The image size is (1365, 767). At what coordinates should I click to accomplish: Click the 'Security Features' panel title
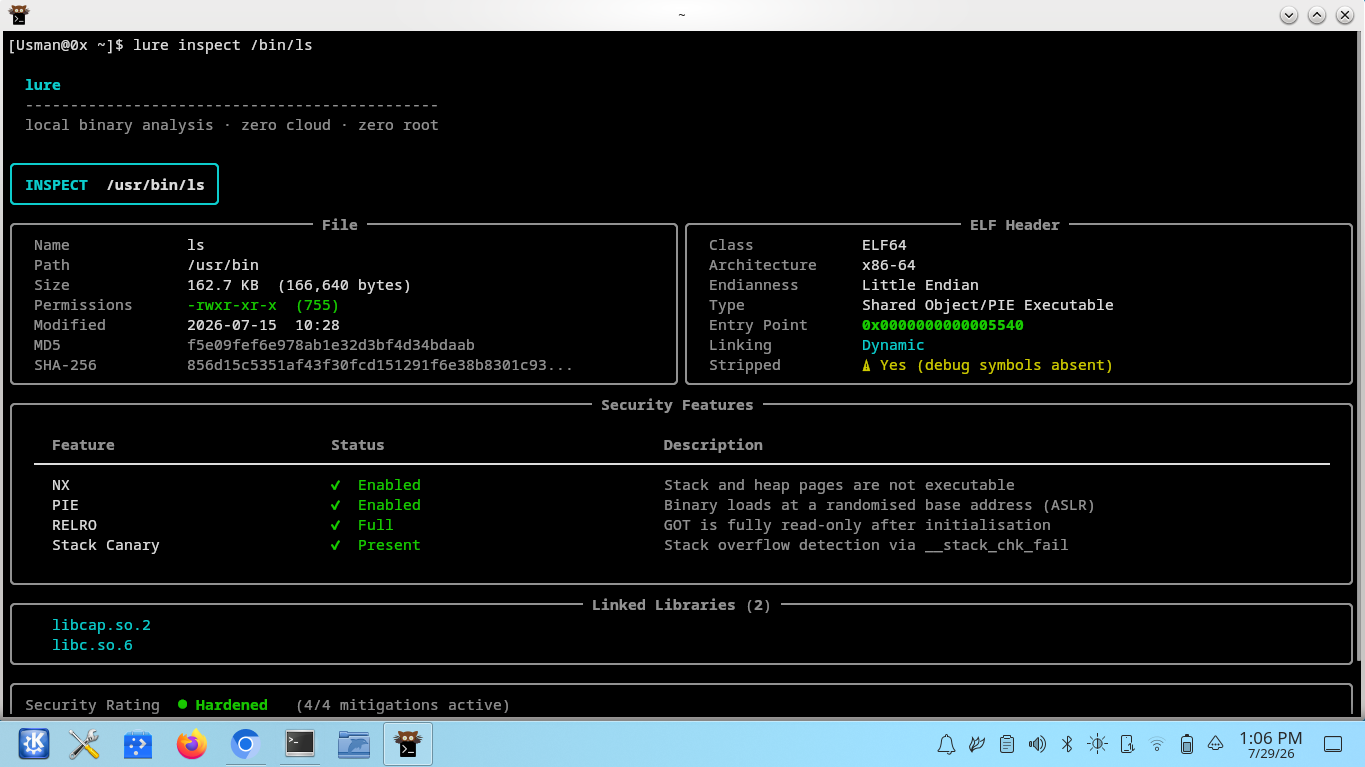pyautogui.click(x=677, y=405)
